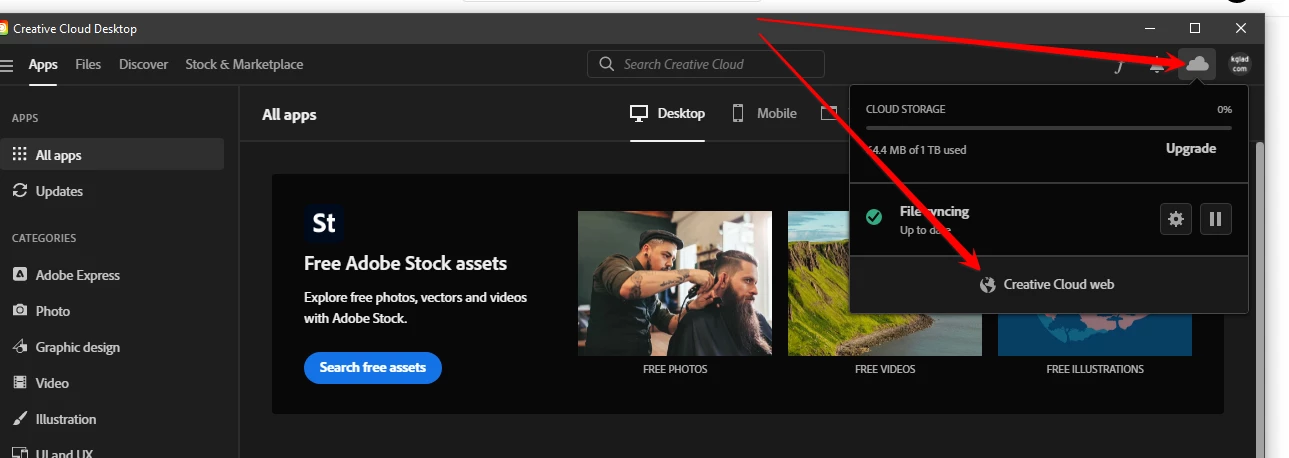Click the FREE ILLUSTRATIONS caption
The image size is (1289, 458).
1095,369
